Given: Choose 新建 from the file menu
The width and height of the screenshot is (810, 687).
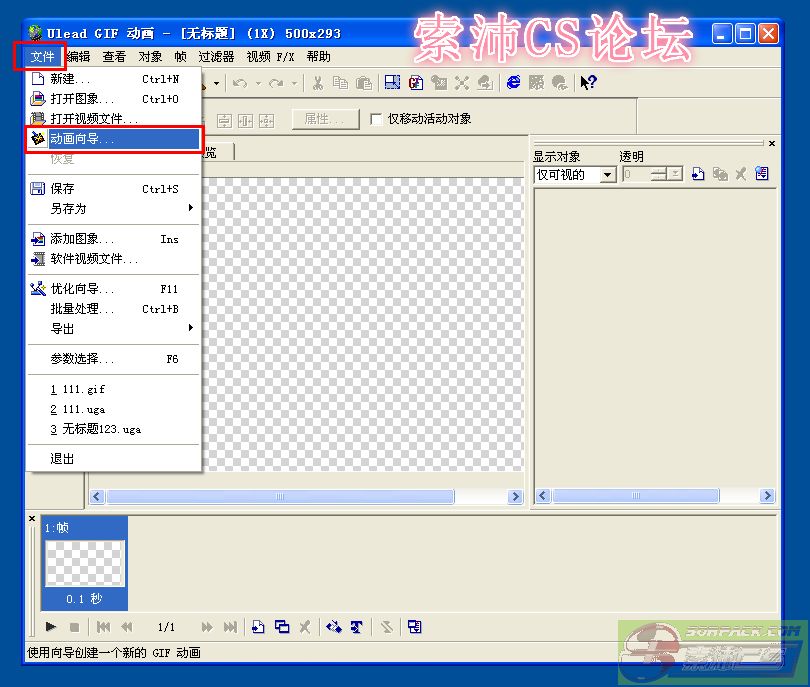Looking at the screenshot, I should click(114, 79).
